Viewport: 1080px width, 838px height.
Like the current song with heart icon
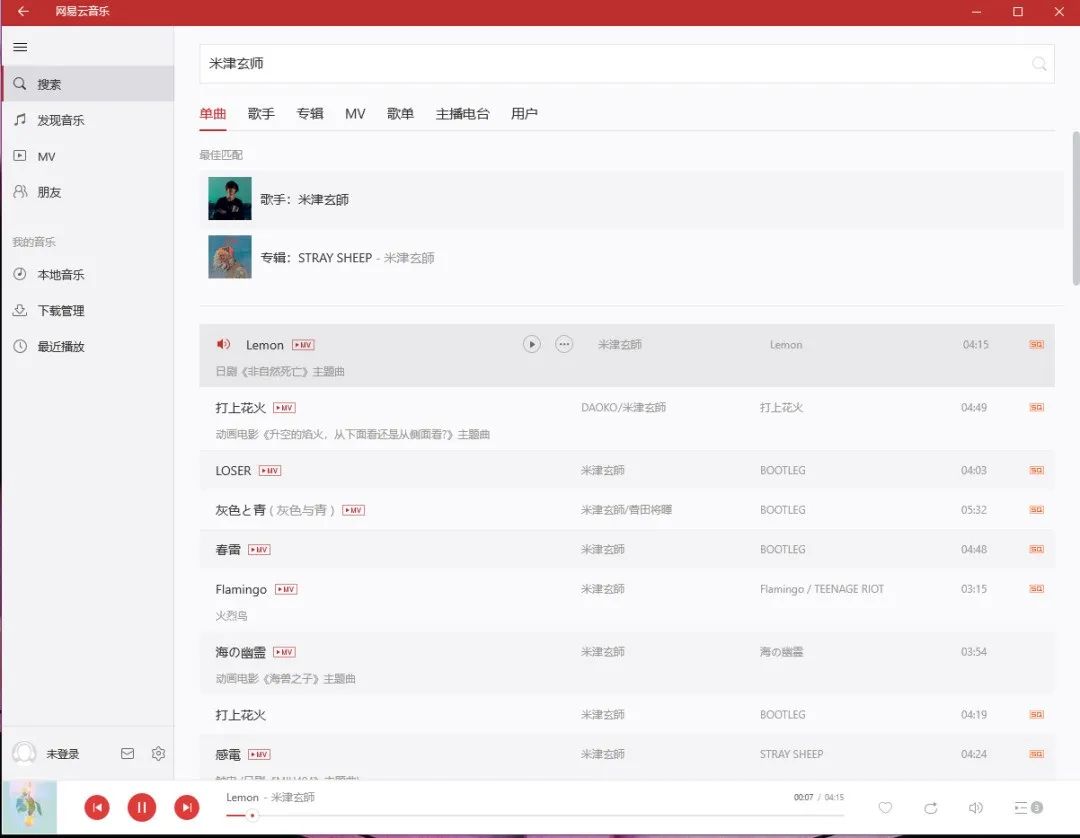point(886,808)
